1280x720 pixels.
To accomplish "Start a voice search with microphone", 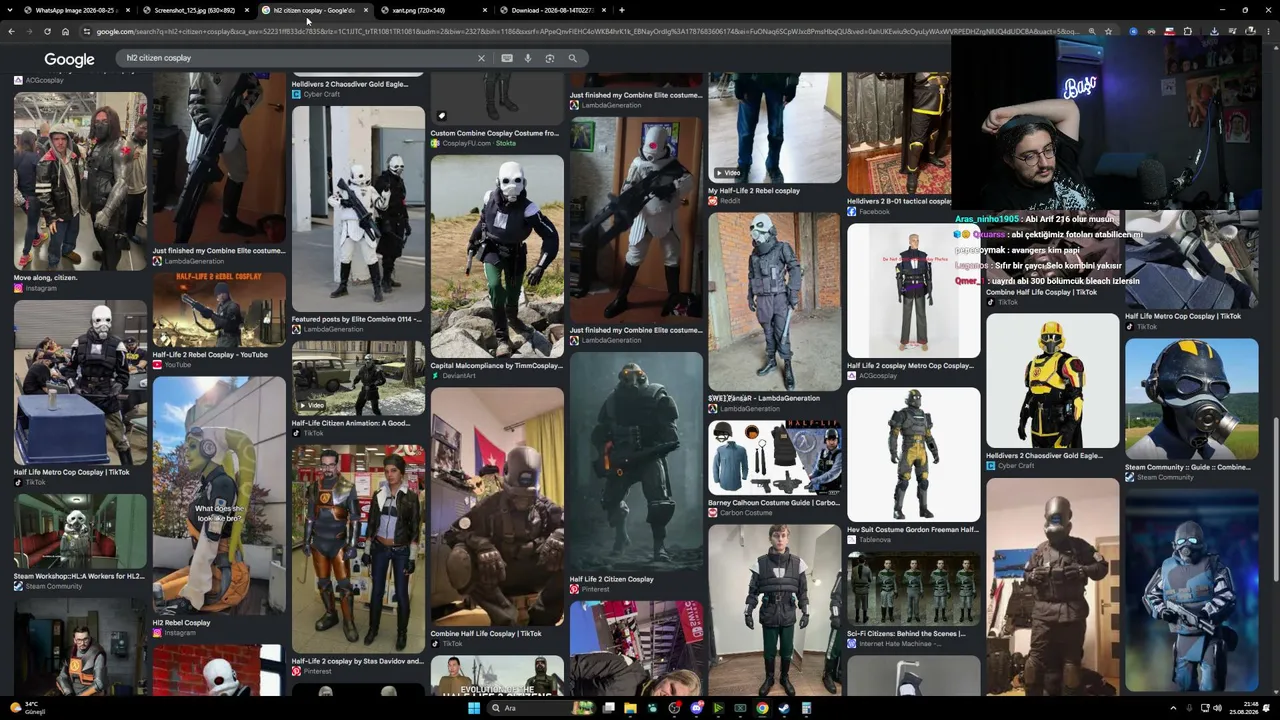I will coord(528,58).
